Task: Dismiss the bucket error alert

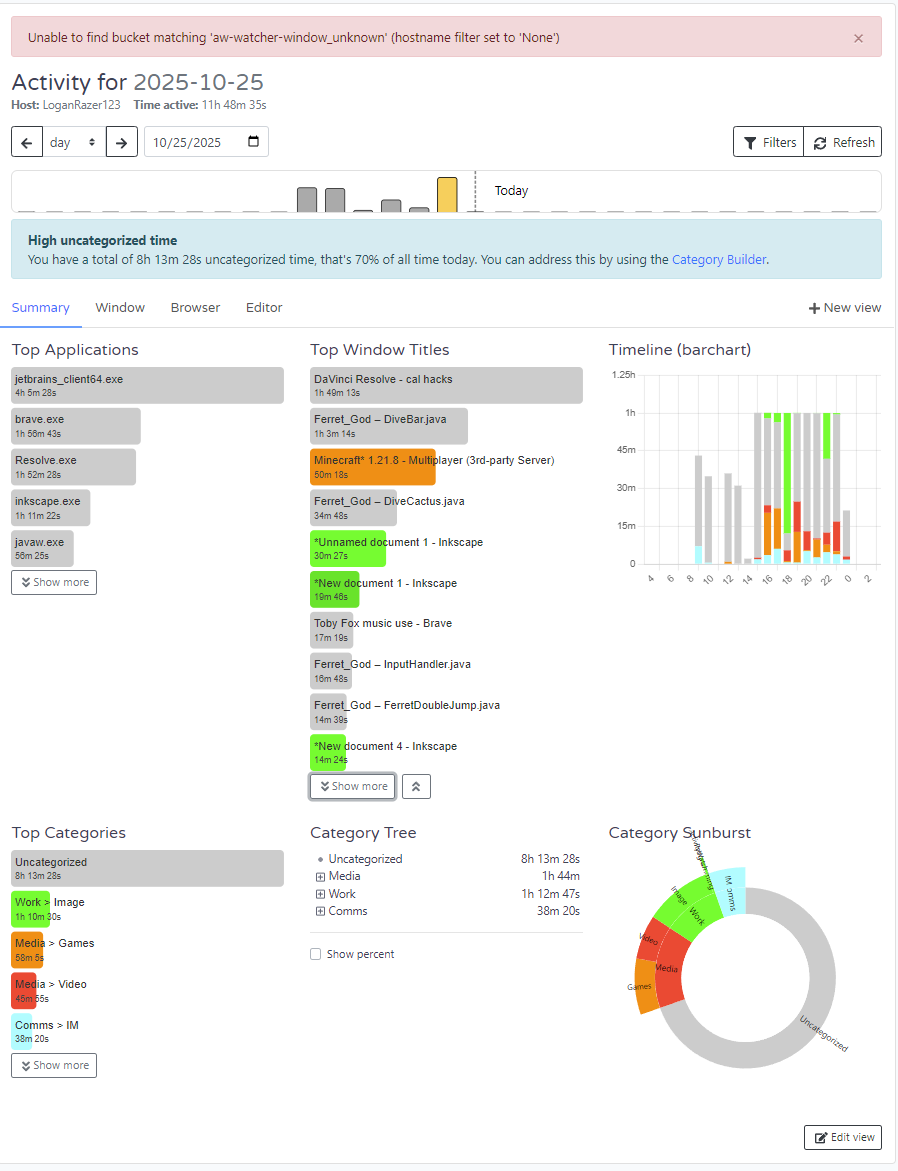Action: coord(858,38)
